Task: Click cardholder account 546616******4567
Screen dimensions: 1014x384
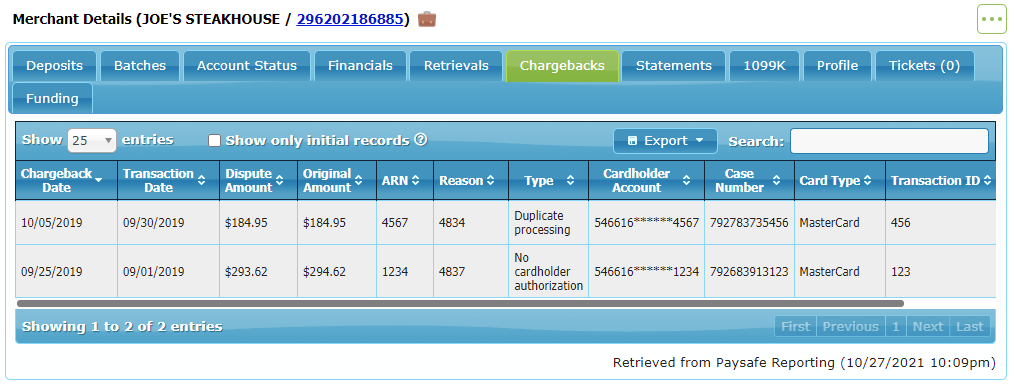Action: [x=647, y=223]
